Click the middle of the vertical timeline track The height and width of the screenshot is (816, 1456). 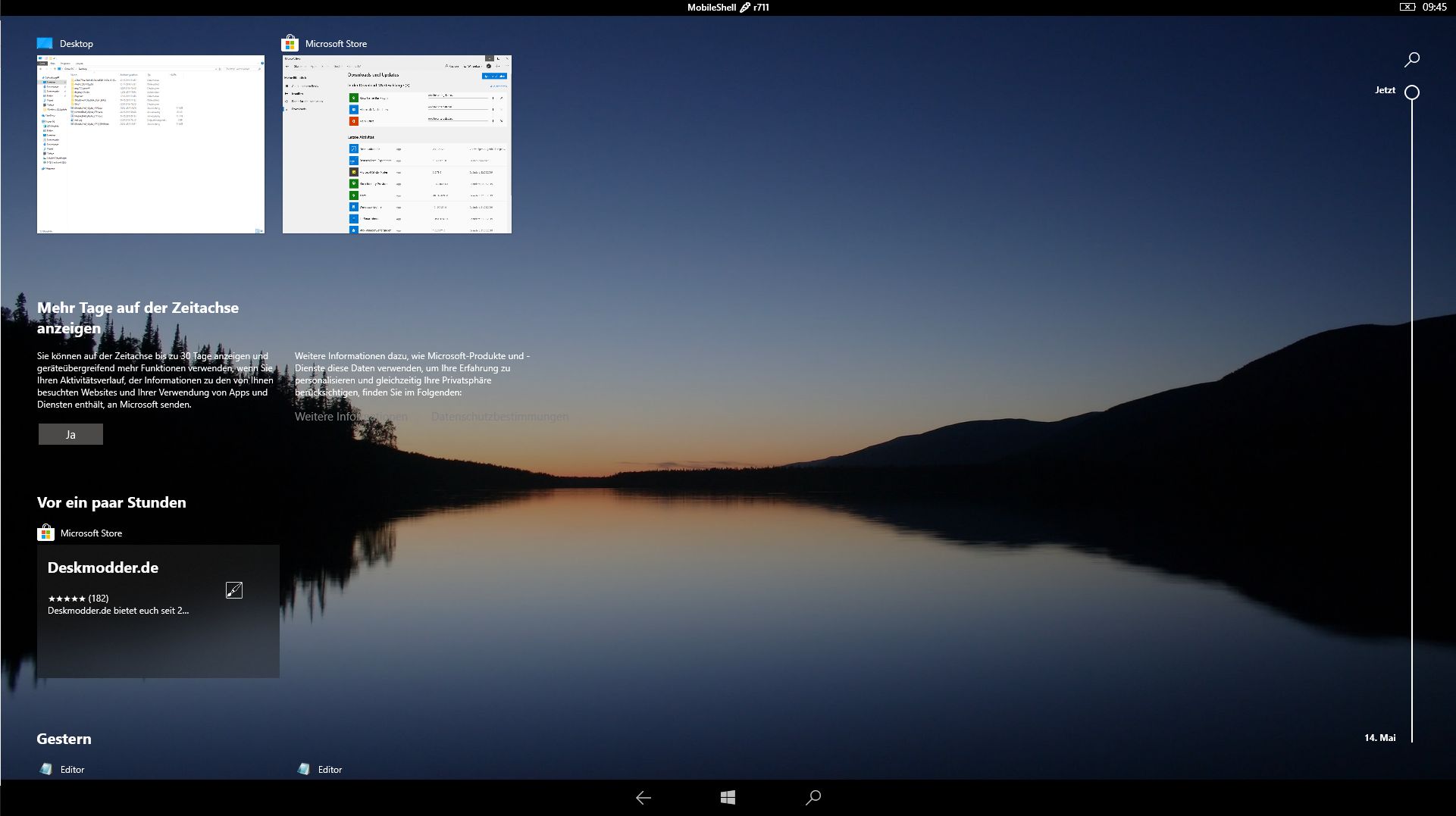(1412, 417)
